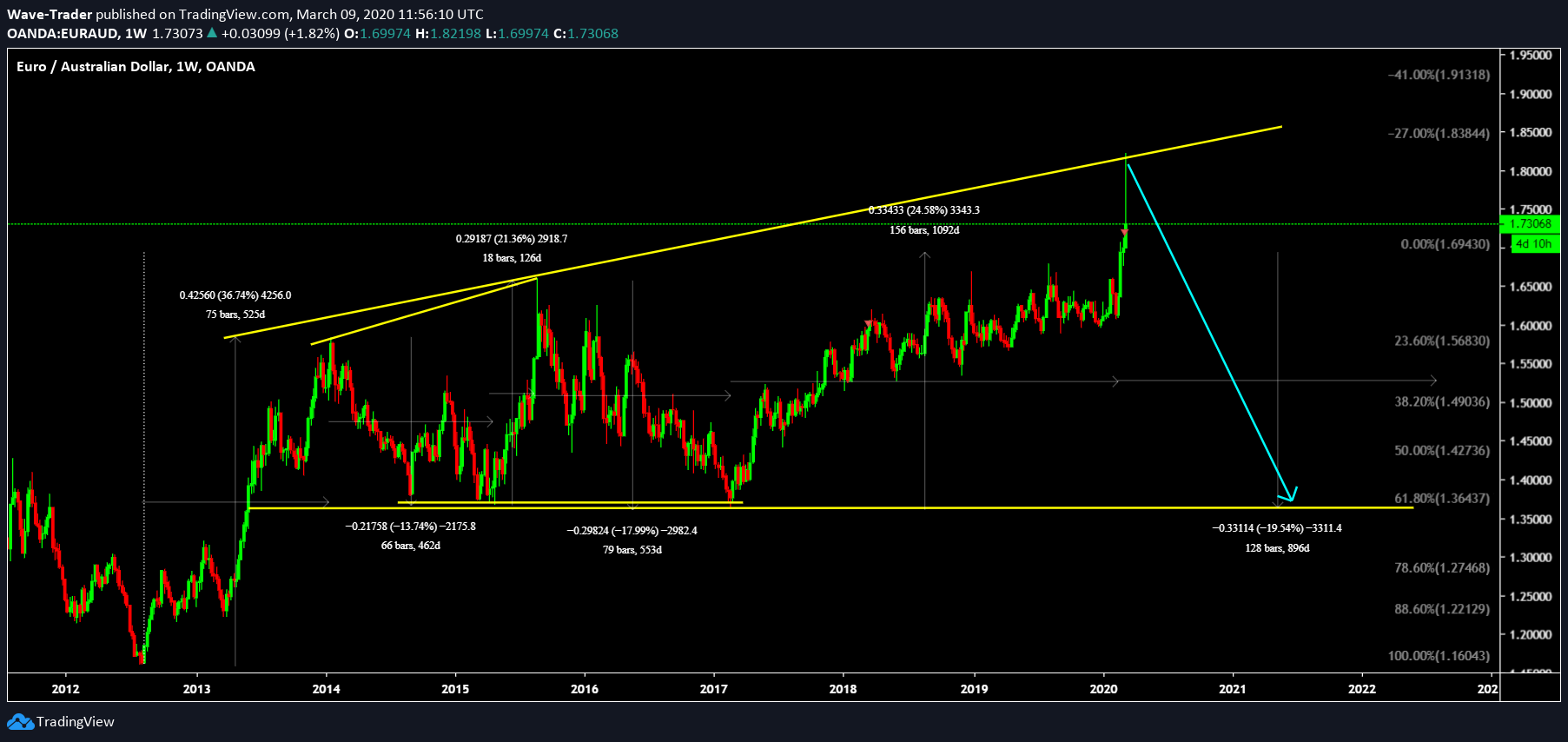Click the 0.29187 (21.36%) 2918.7 measurement
1568x742 pixels.
click(512, 239)
